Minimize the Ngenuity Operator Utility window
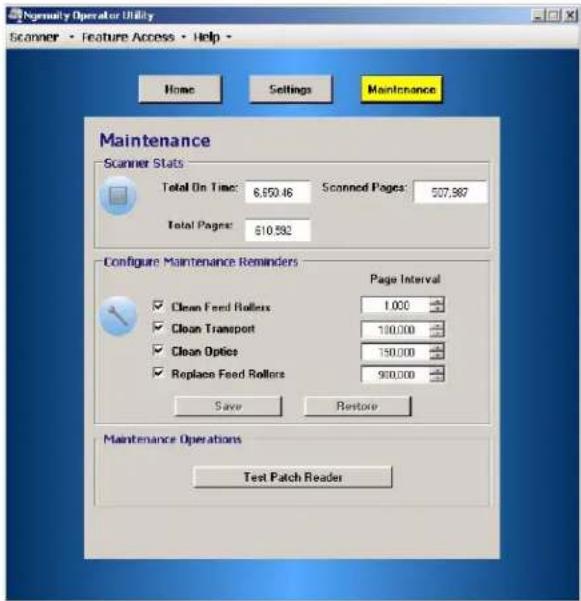 tap(538, 15)
